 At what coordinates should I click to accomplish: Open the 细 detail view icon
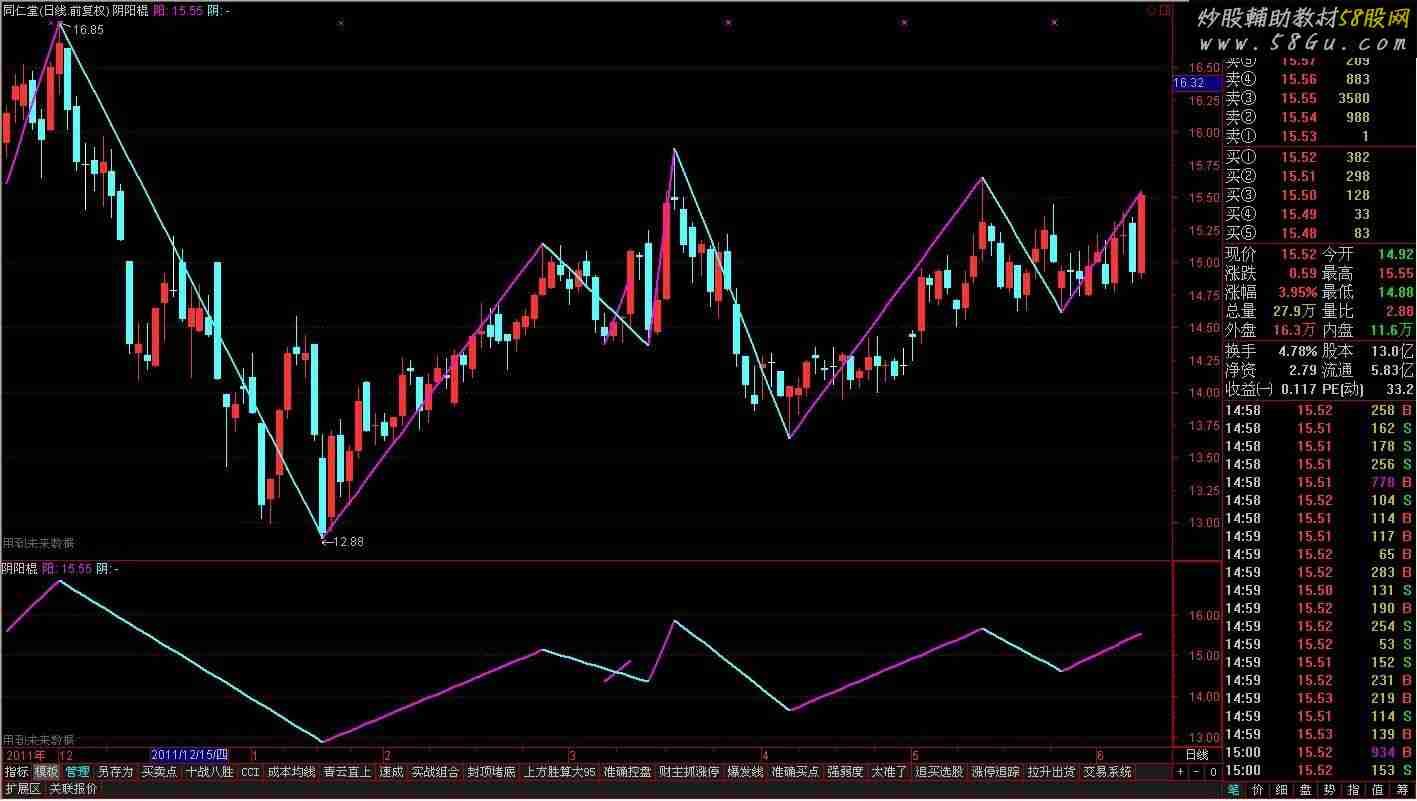click(x=1282, y=790)
